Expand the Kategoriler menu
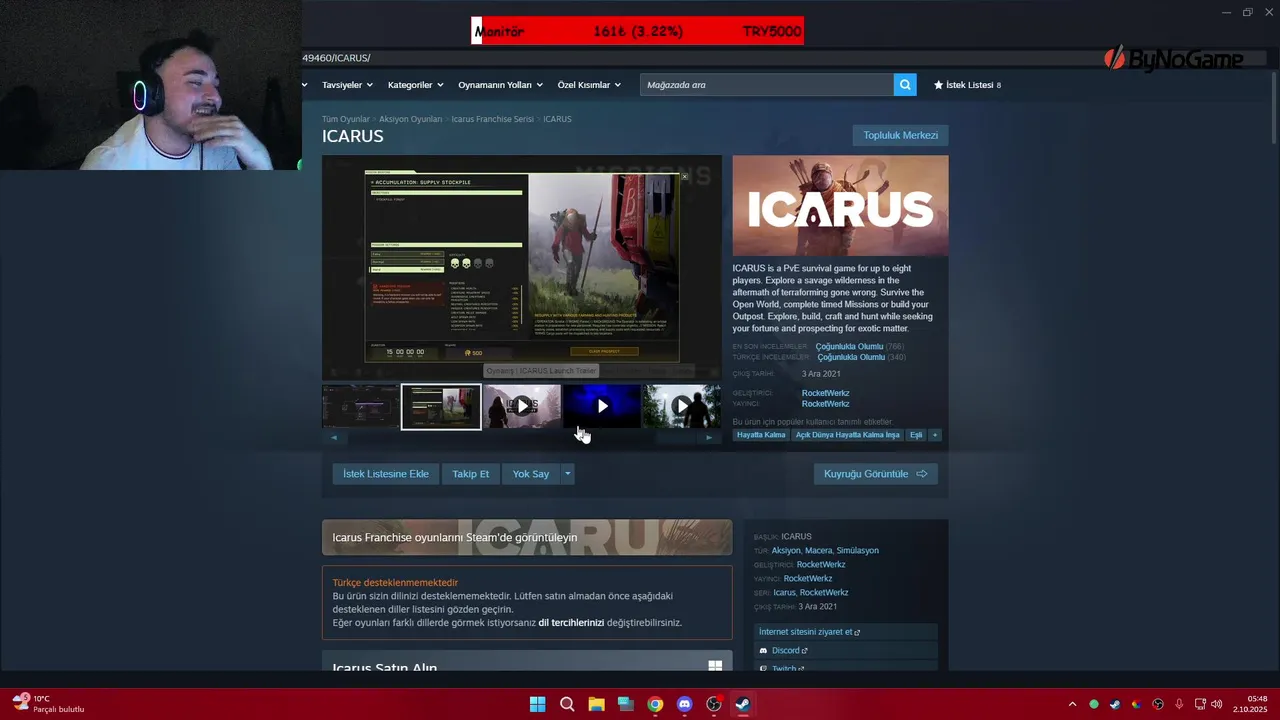 coord(415,85)
